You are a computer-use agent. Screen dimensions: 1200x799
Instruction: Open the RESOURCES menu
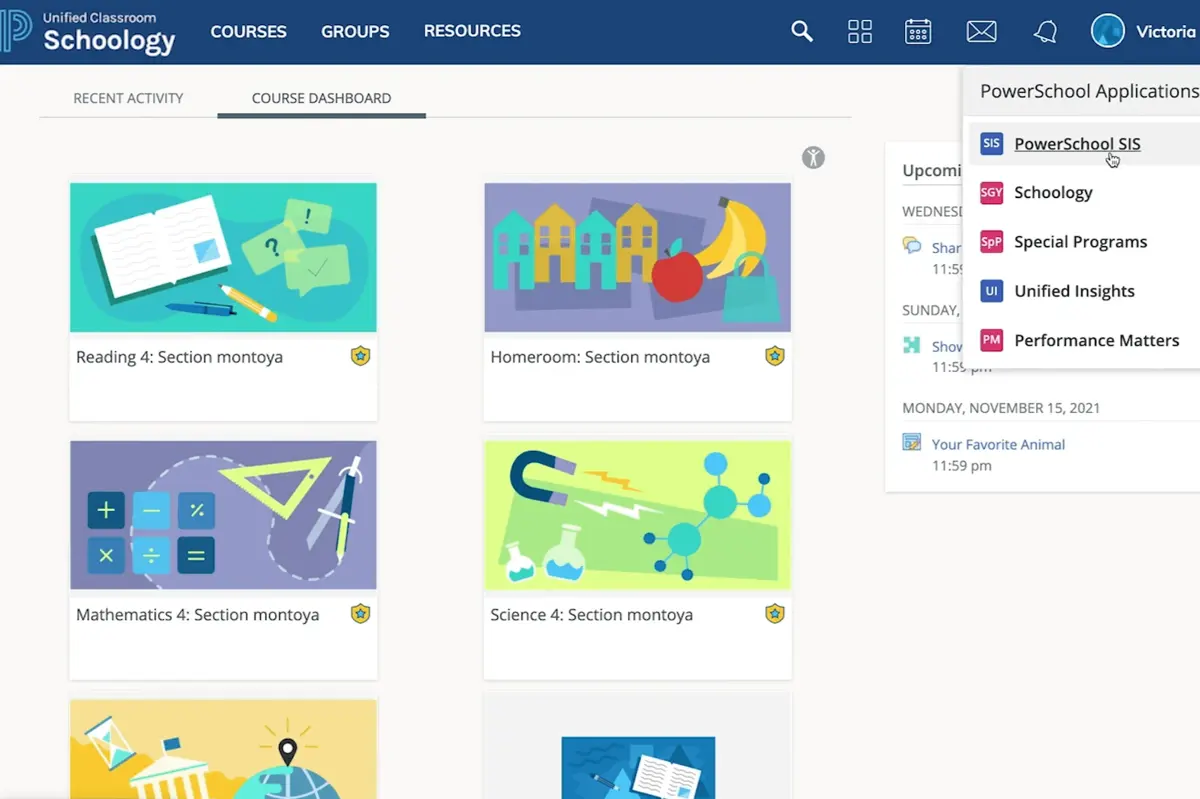(x=472, y=31)
